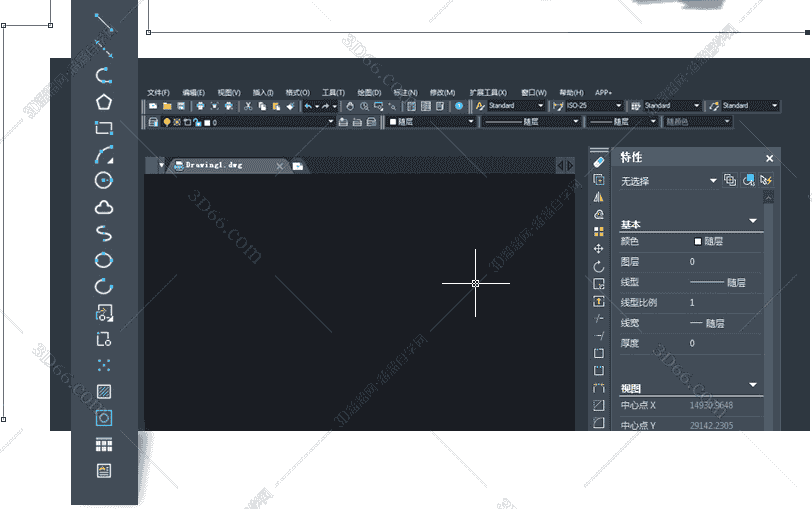Collapse the 基本 section in properties

pyautogui.click(x=753, y=221)
